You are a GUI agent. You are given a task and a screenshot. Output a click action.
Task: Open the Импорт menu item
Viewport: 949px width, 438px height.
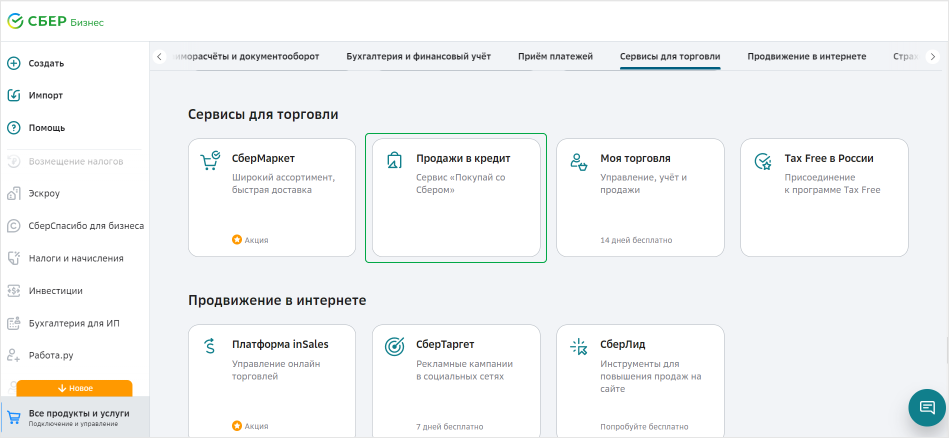tap(45, 96)
